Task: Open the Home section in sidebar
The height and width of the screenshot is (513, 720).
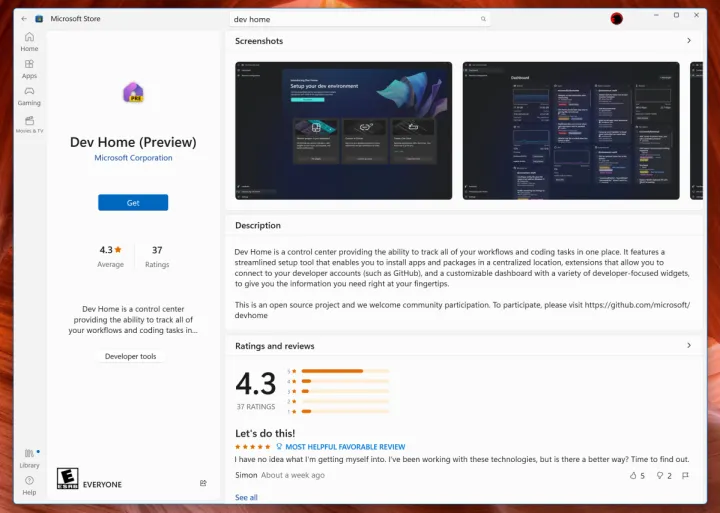Action: (29, 41)
